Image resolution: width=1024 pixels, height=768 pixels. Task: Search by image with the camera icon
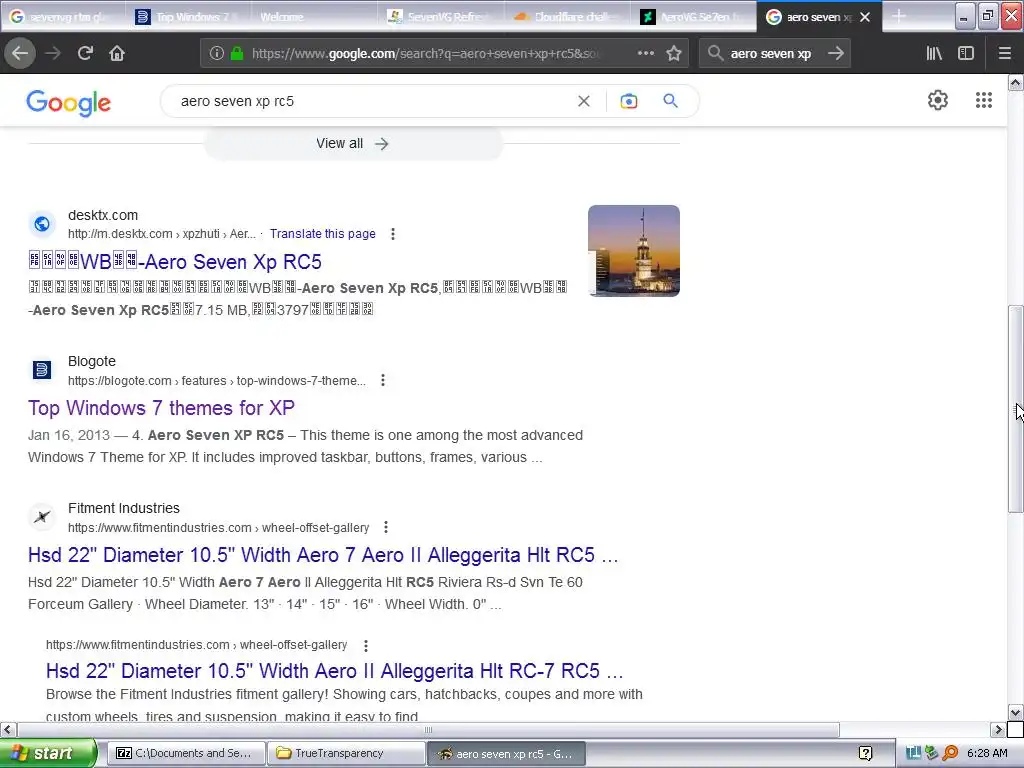click(628, 101)
